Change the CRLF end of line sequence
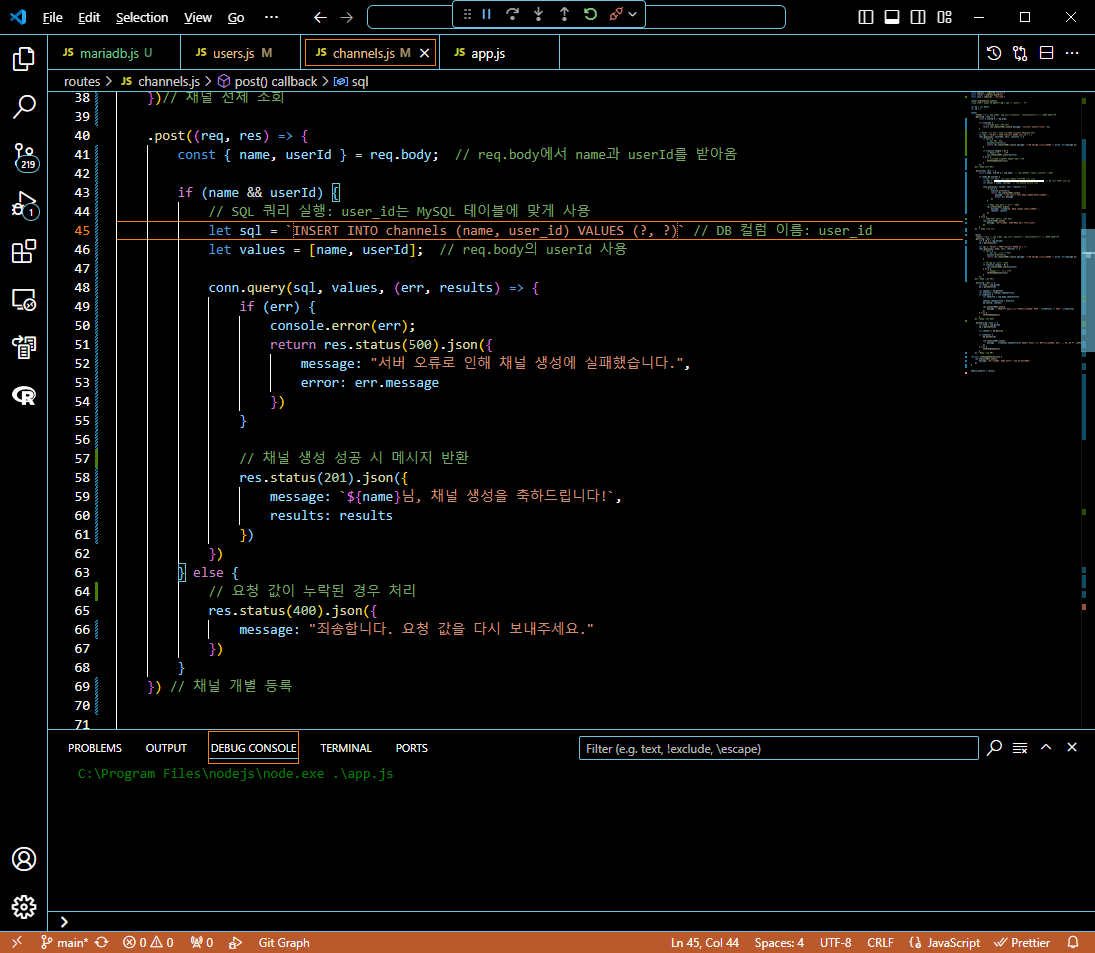Screen dimensions: 1095x953 880,943
